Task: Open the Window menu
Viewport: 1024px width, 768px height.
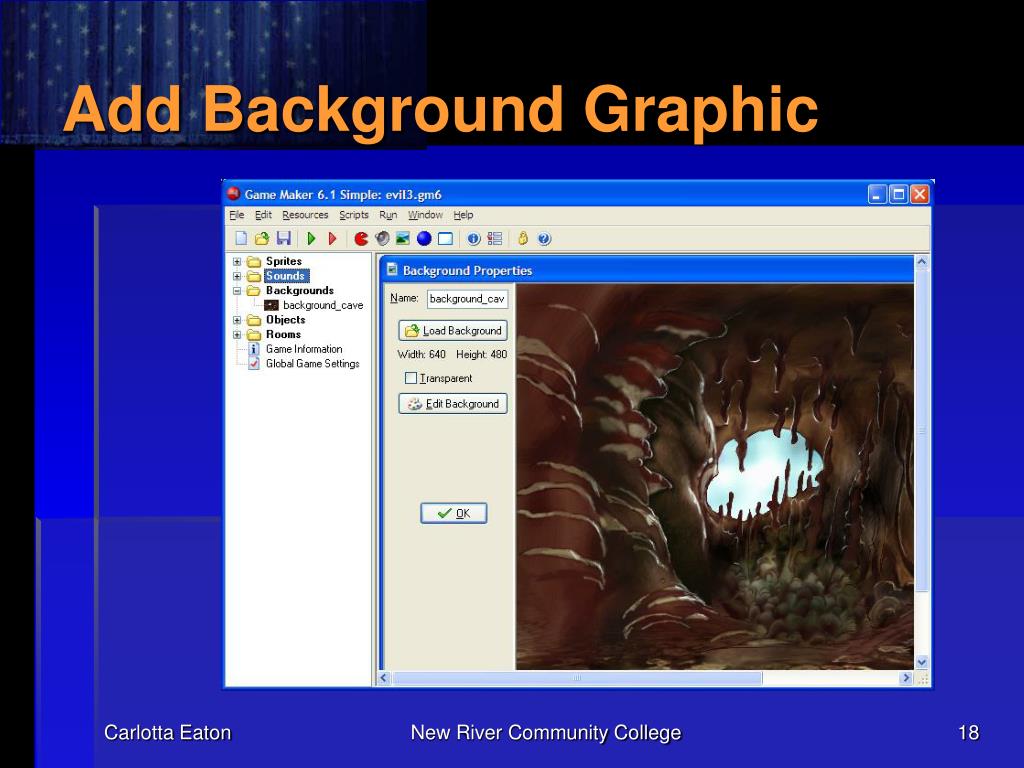Action: (x=425, y=215)
